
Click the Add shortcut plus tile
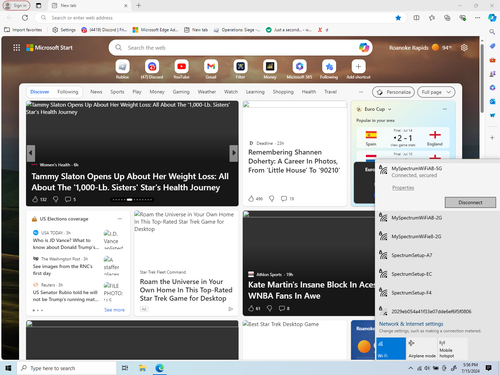pos(358,67)
